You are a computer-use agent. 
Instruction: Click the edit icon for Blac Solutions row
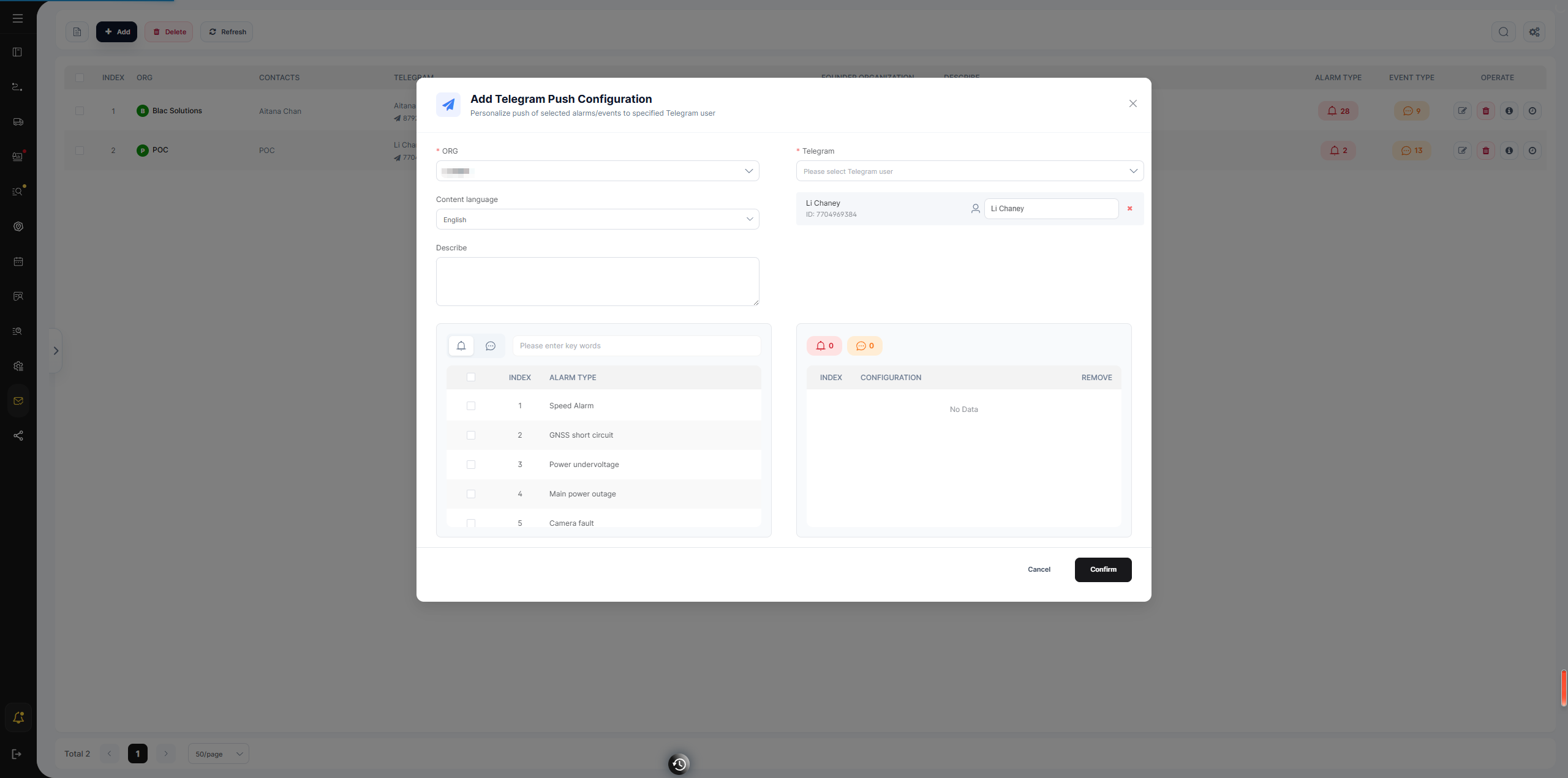click(x=1462, y=111)
